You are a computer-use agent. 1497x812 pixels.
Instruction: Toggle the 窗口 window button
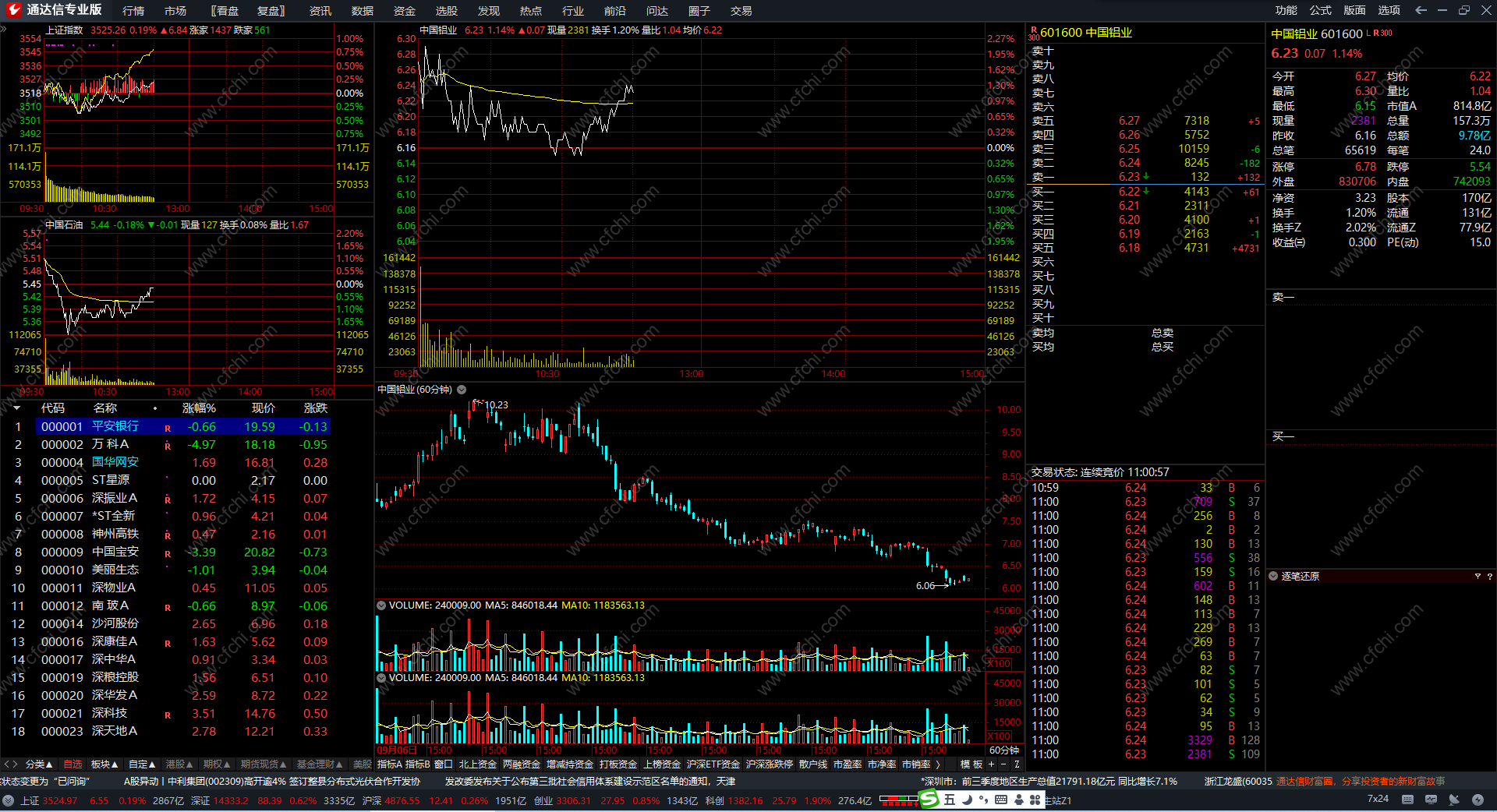[444, 764]
